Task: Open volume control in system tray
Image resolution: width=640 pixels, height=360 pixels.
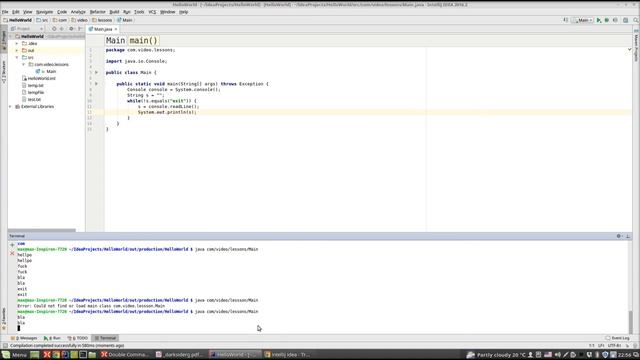Action: [x=558, y=355]
